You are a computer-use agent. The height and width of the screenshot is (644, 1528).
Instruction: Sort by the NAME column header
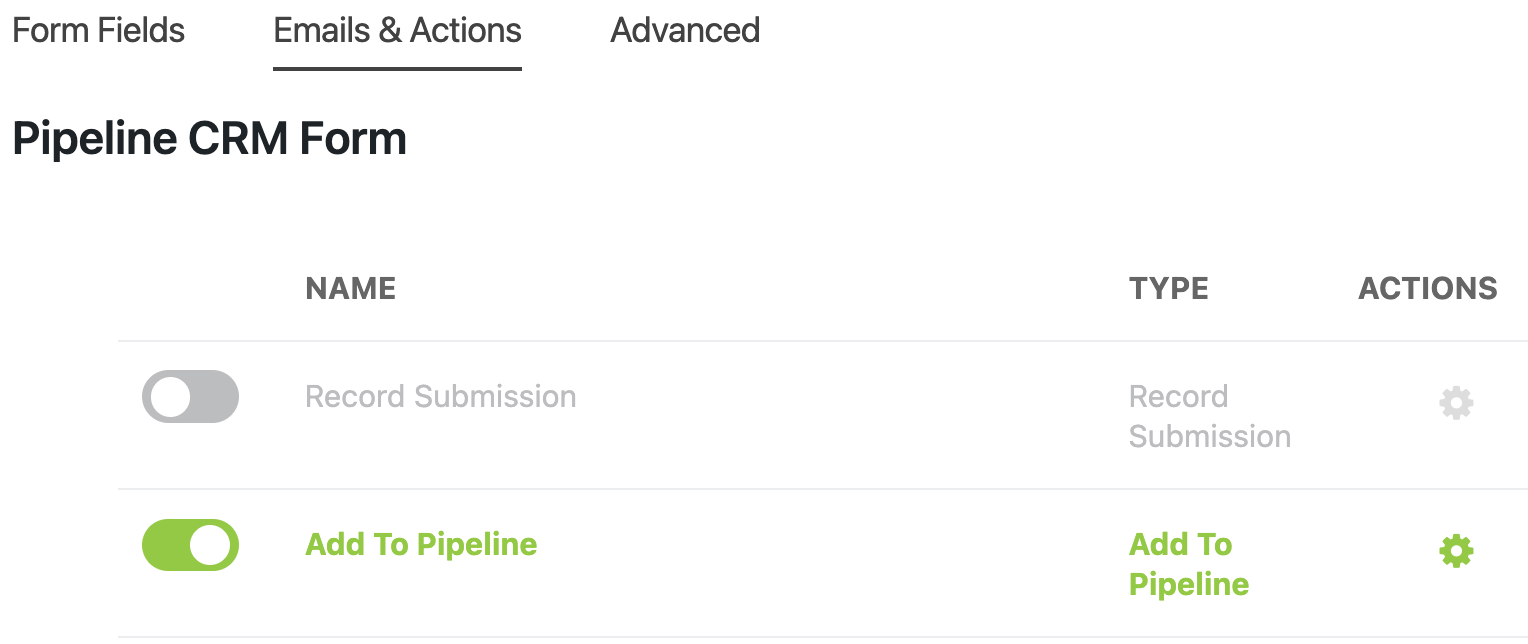tap(350, 289)
